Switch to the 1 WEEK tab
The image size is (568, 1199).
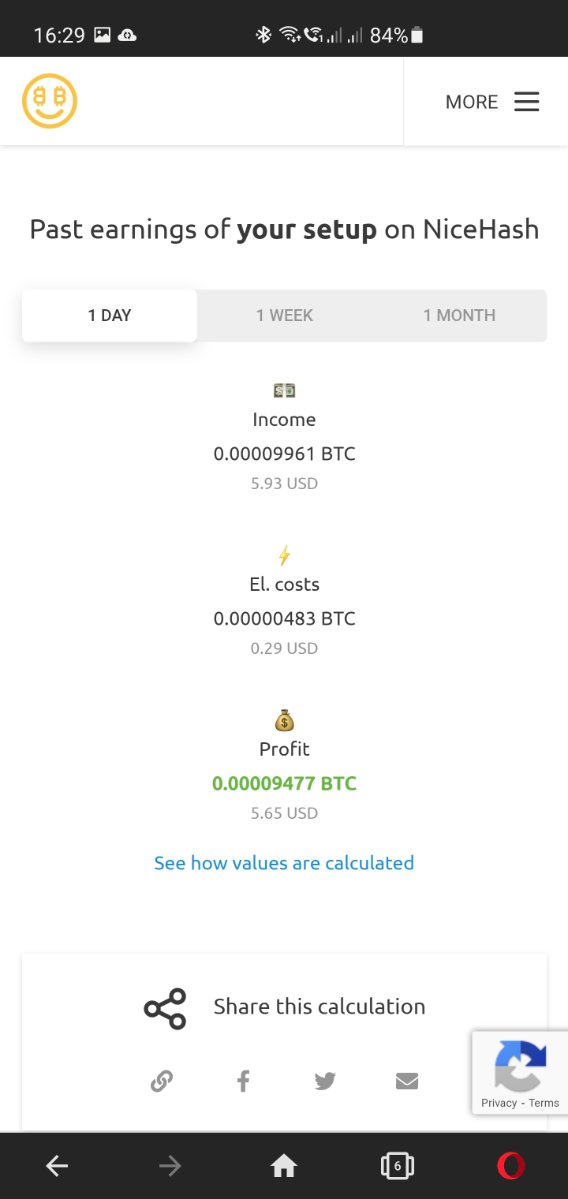coord(284,315)
